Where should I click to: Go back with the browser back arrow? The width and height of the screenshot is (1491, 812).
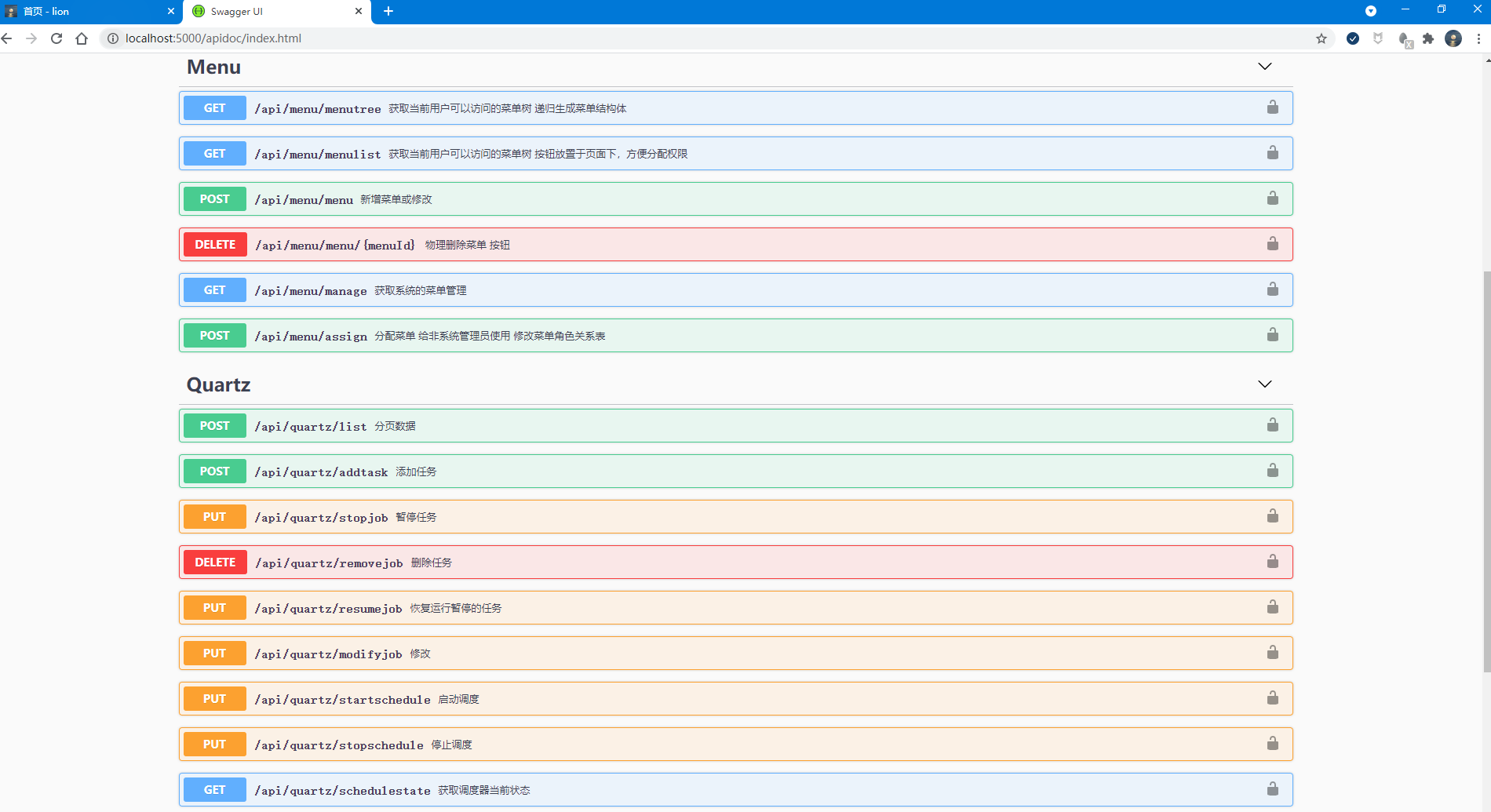pos(7,38)
